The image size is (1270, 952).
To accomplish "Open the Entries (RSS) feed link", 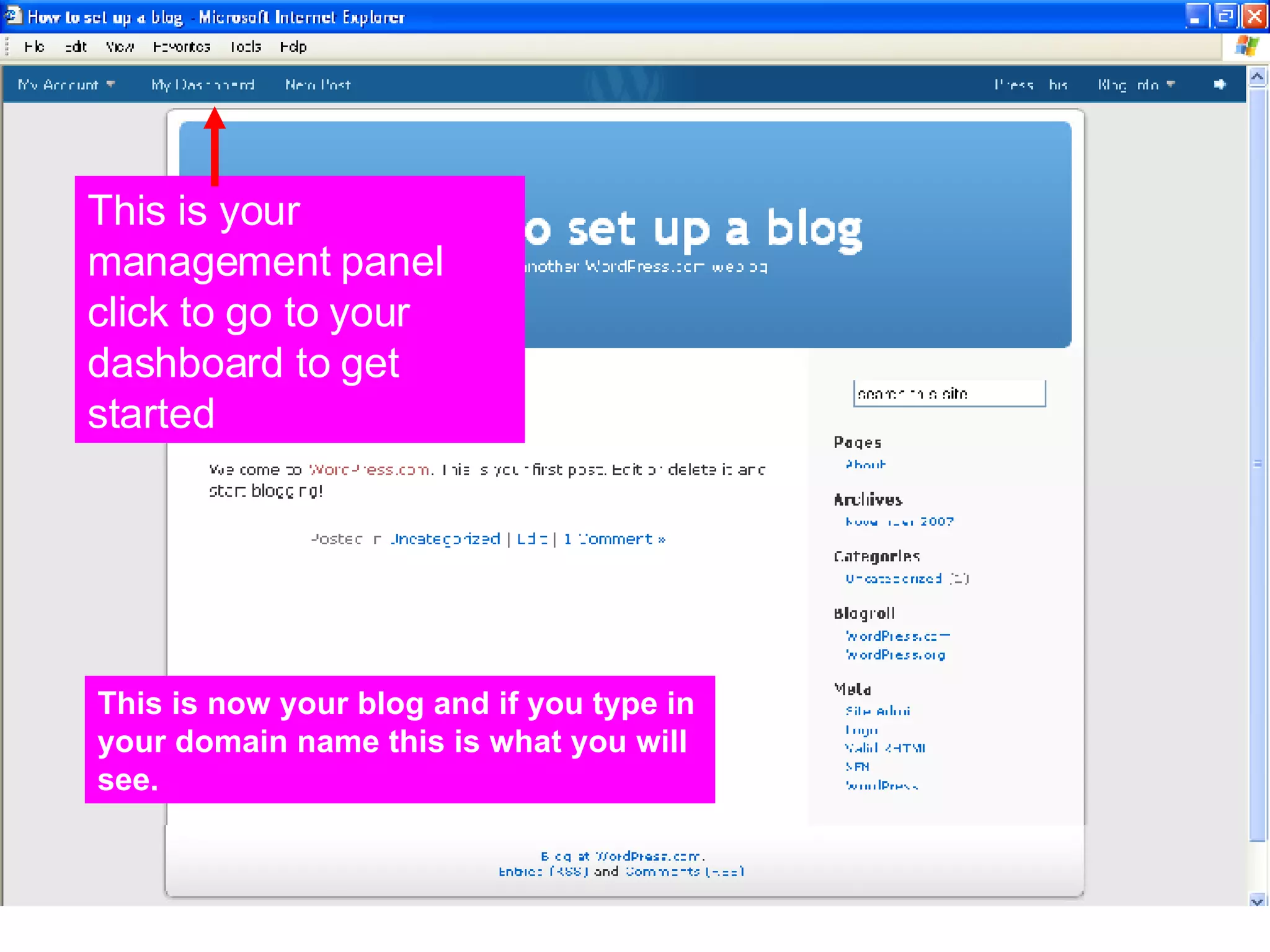I will point(543,871).
